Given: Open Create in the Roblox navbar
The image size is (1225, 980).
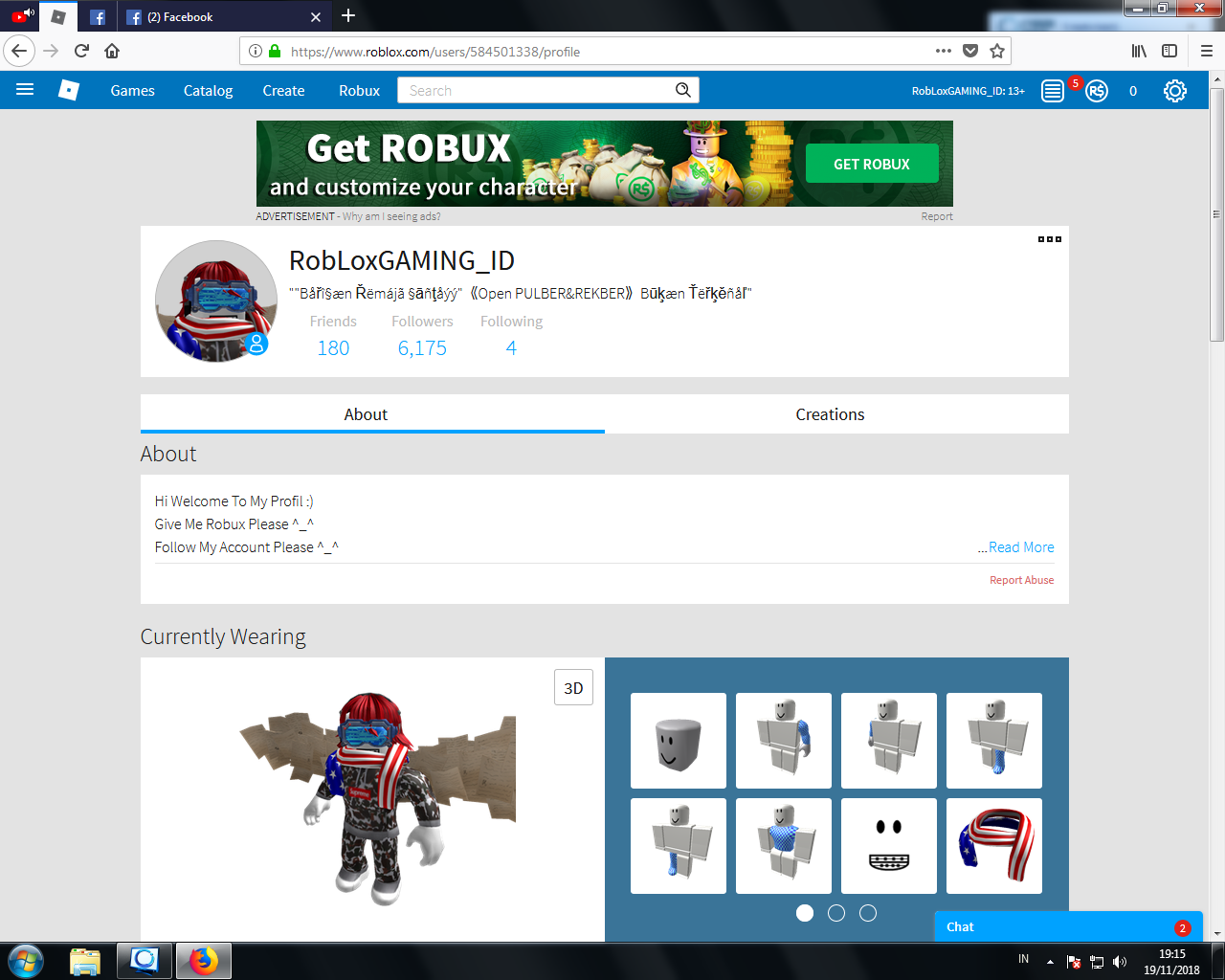Looking at the screenshot, I should [283, 91].
